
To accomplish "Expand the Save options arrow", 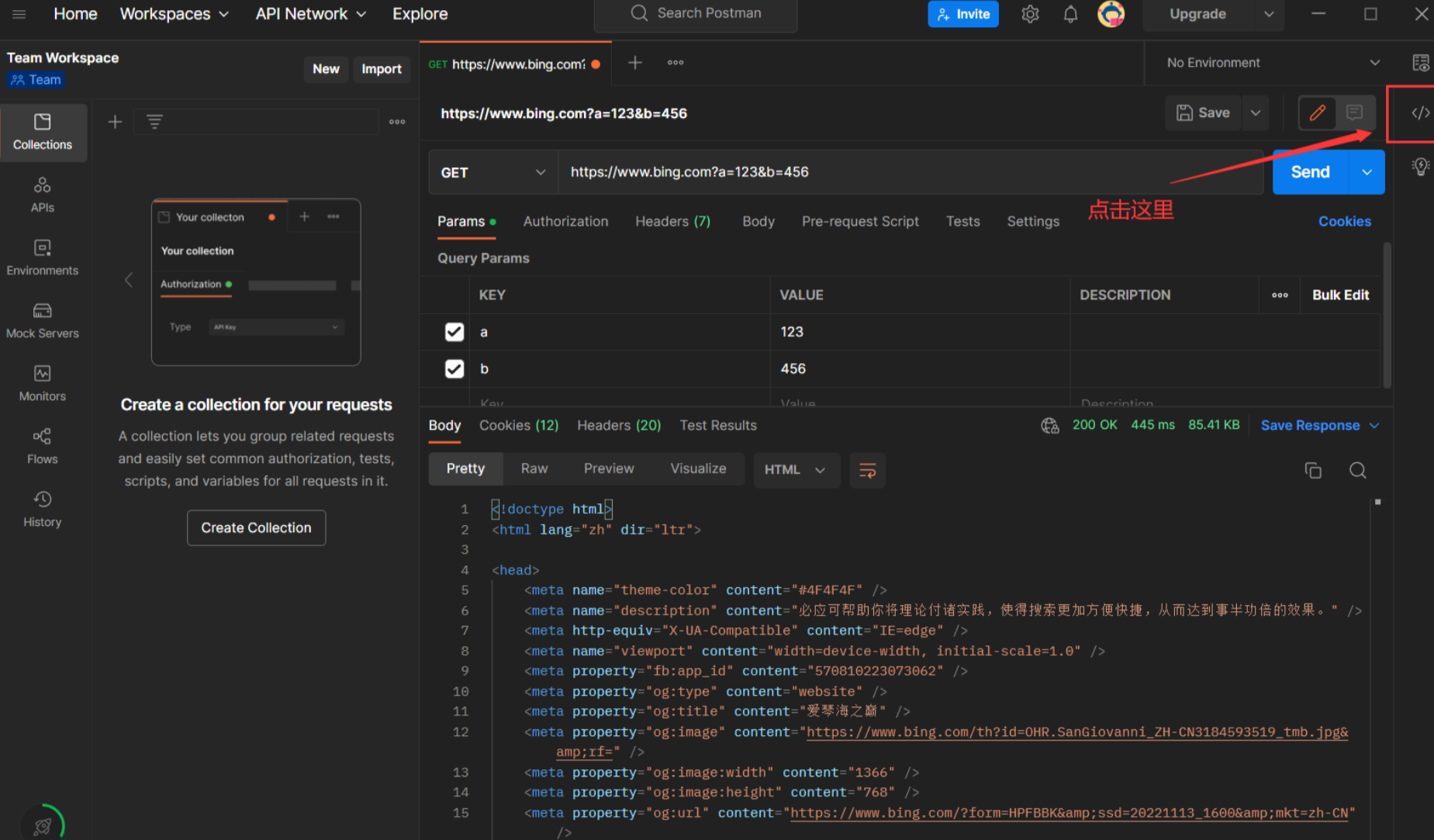I will click(1255, 112).
